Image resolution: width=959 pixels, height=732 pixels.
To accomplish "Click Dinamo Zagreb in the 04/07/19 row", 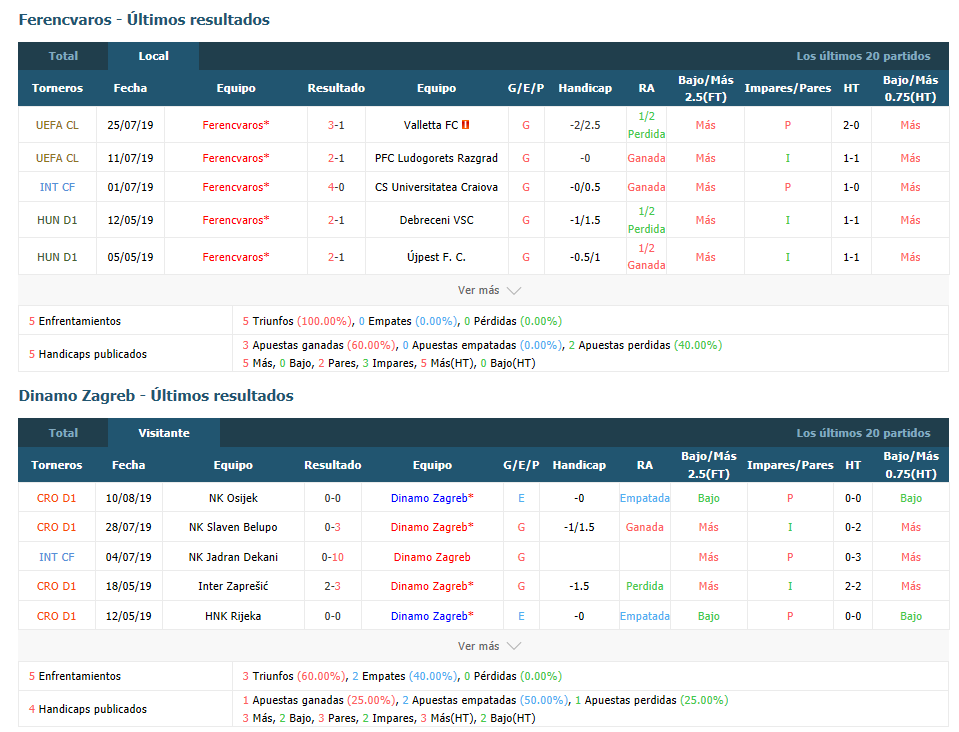I will (432, 557).
